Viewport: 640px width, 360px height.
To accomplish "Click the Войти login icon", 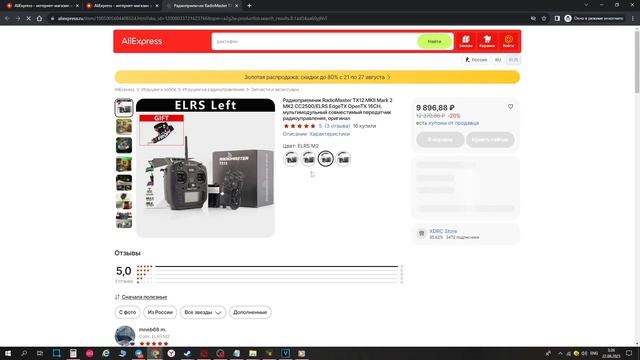I will pyautogui.click(x=508, y=41).
